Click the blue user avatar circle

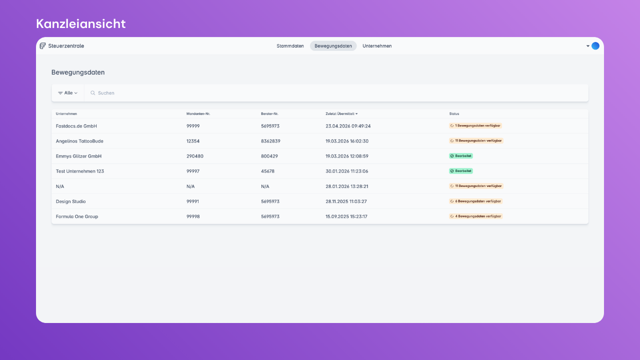point(596,46)
